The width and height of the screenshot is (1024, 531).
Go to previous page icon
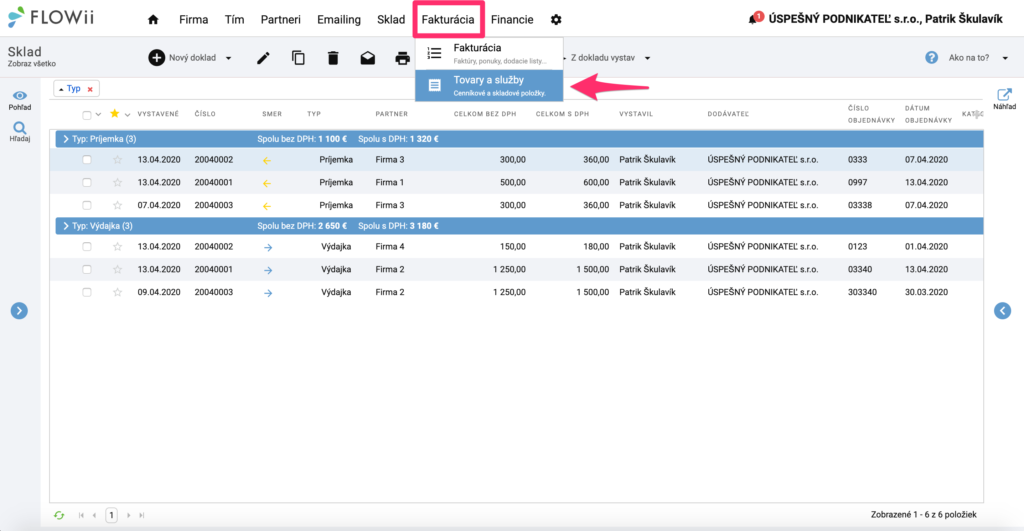(95, 515)
